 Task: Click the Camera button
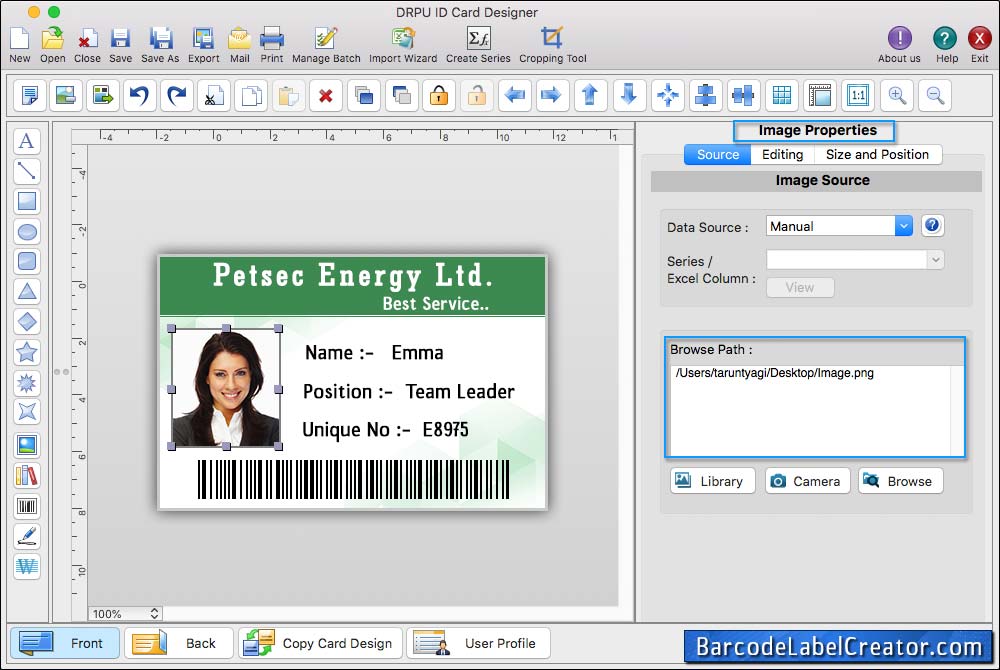click(x=807, y=481)
